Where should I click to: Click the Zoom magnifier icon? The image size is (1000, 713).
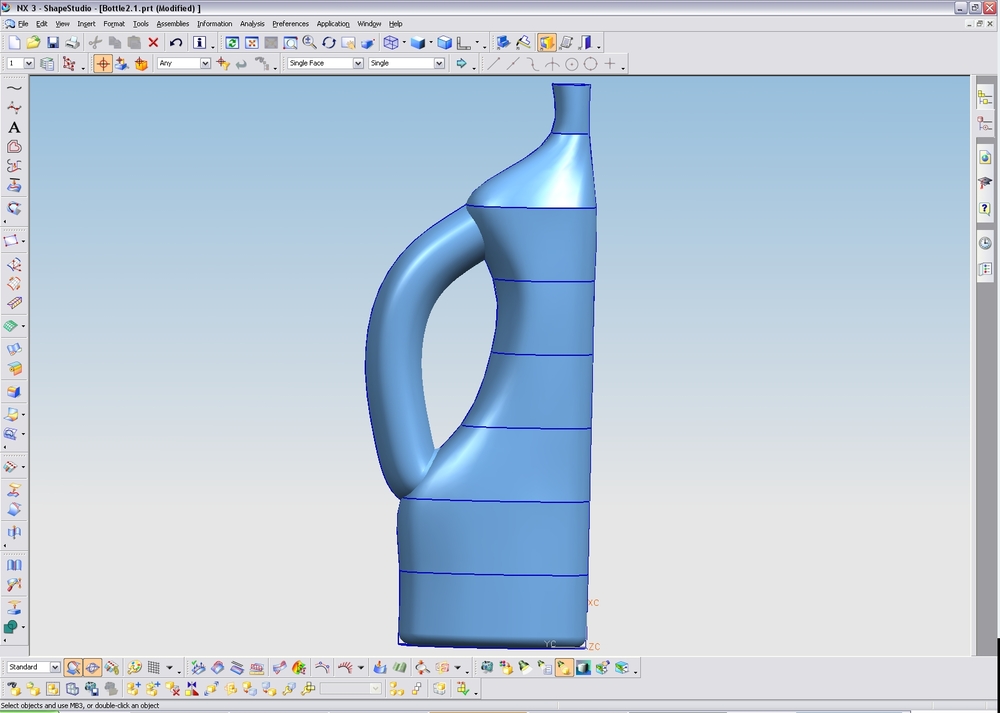pos(309,43)
